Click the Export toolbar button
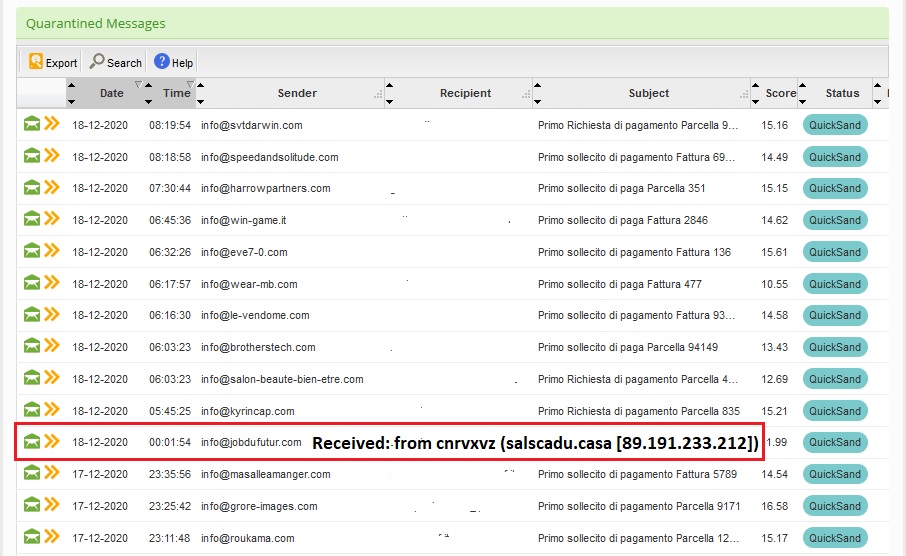Image resolution: width=906 pixels, height=556 pixels. [53, 62]
